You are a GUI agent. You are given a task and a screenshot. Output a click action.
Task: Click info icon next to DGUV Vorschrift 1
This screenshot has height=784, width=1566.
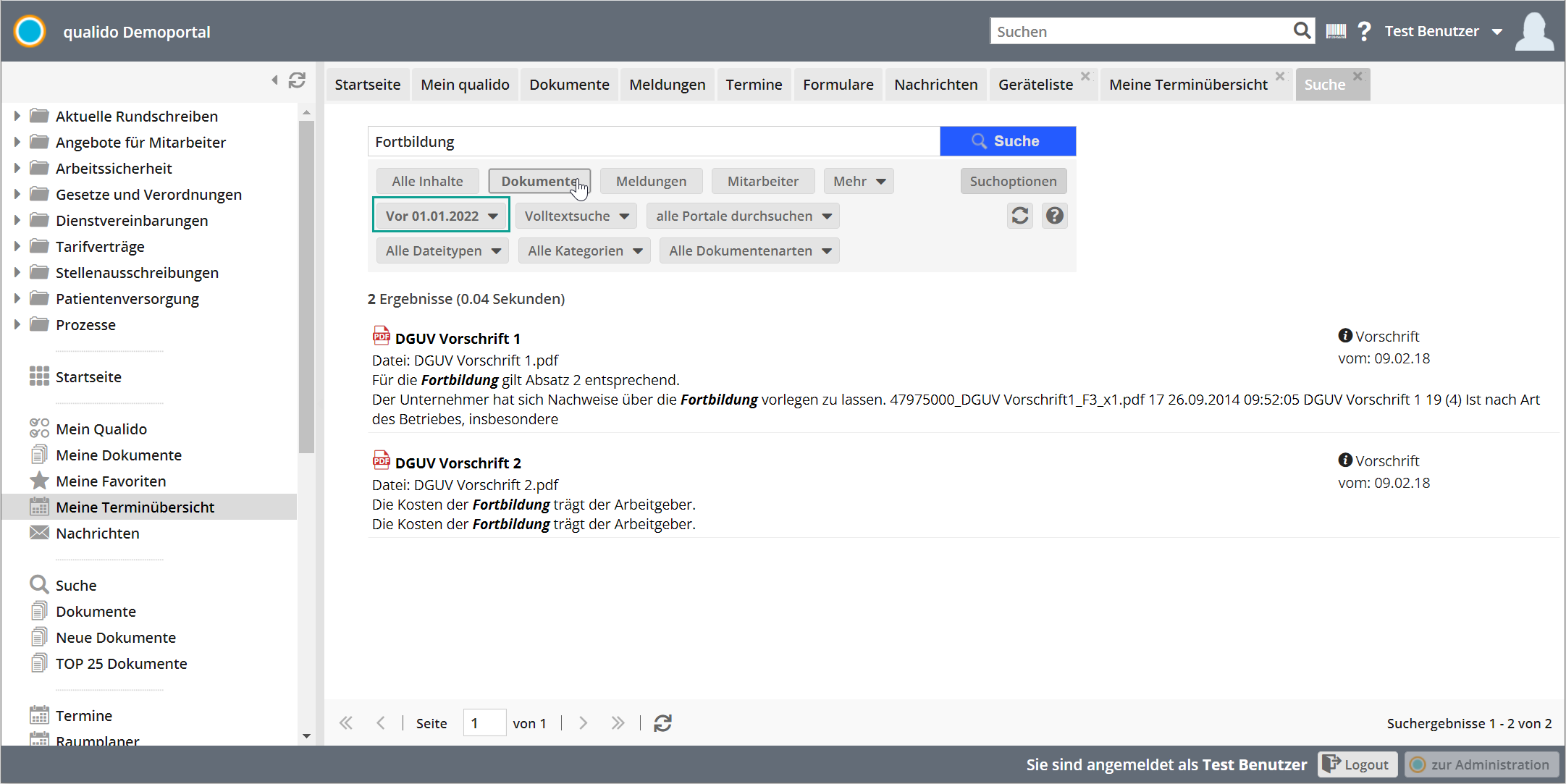1345,336
